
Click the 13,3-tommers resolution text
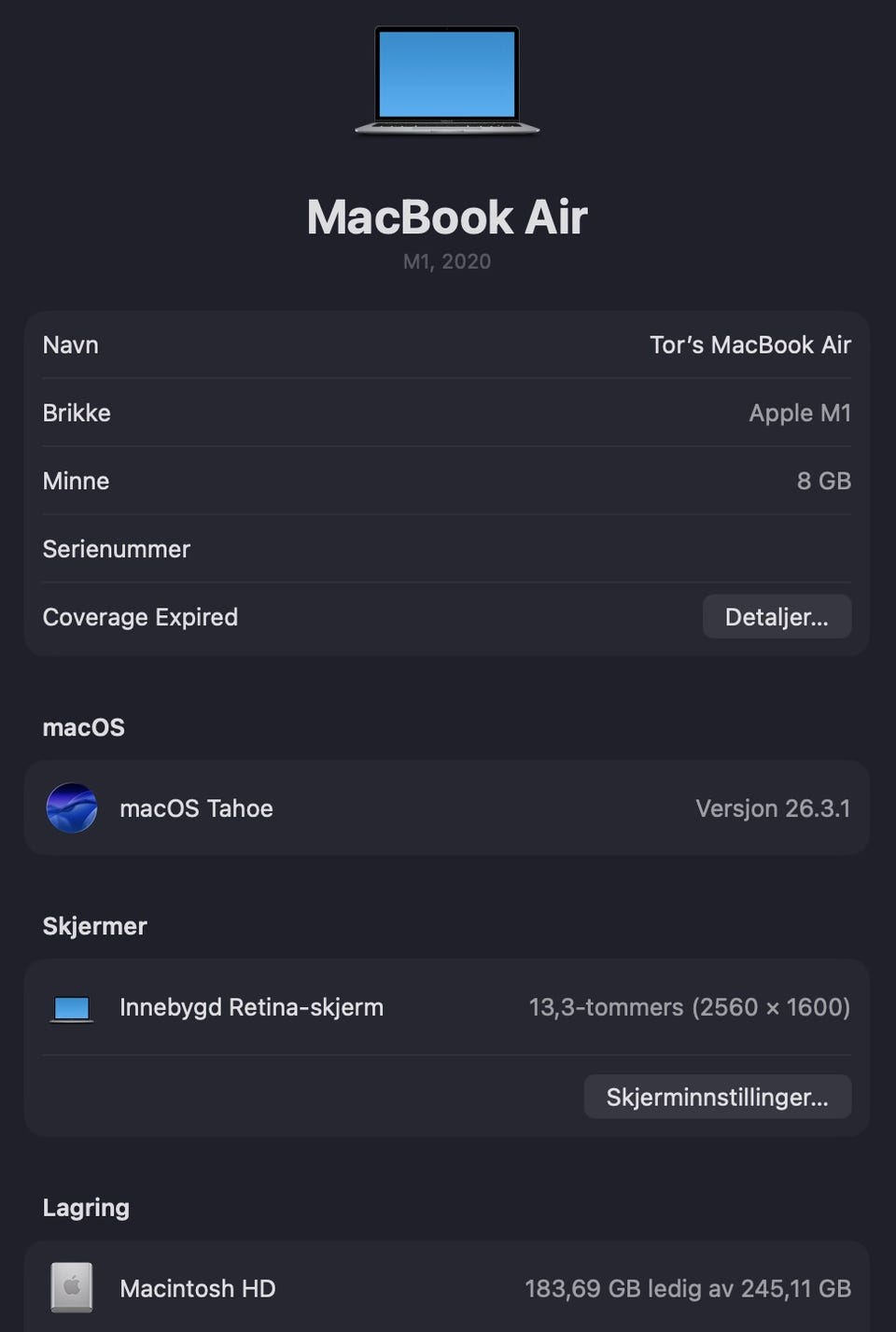pos(689,1008)
